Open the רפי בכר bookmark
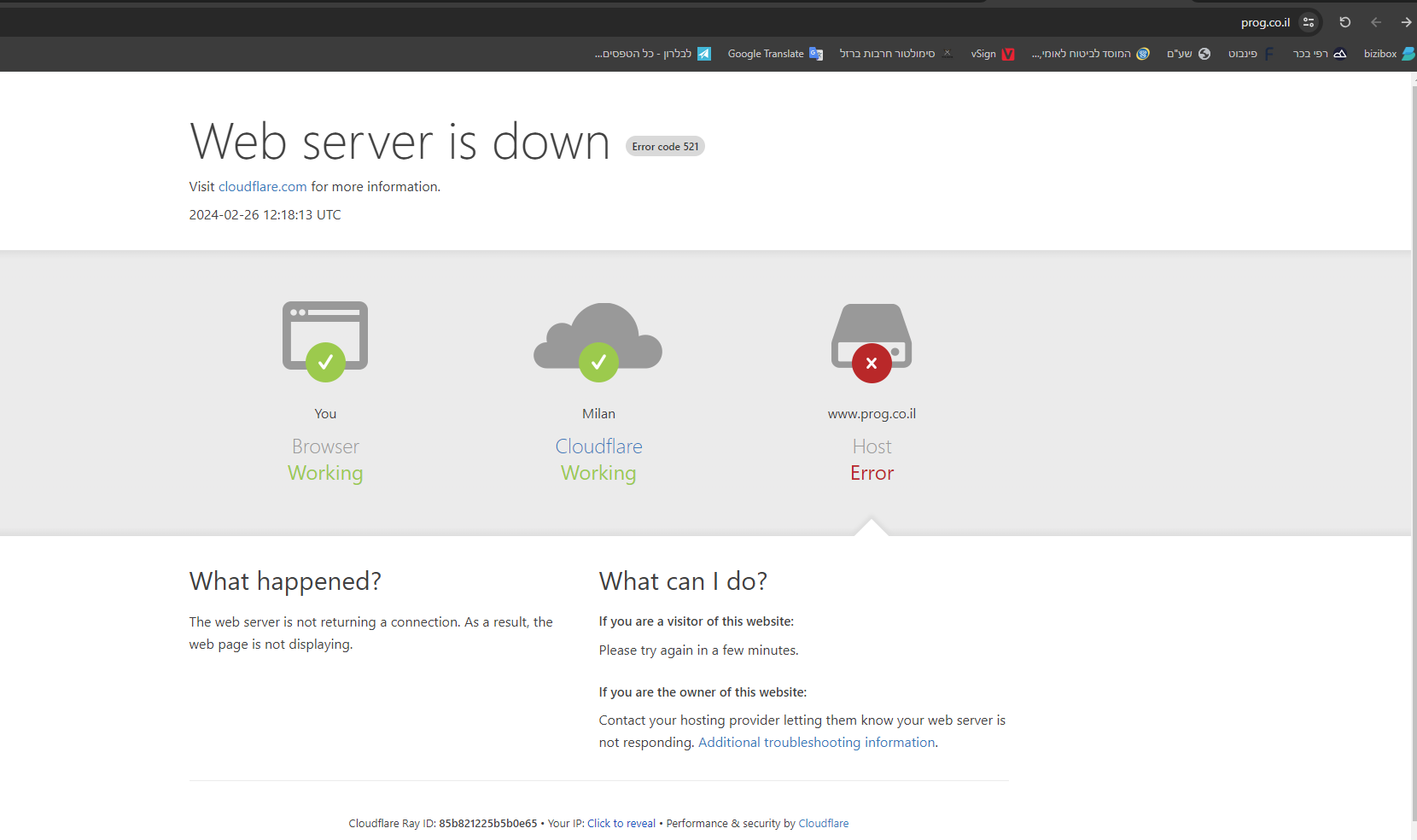Screen dimensions: 1417x840 1320,54
